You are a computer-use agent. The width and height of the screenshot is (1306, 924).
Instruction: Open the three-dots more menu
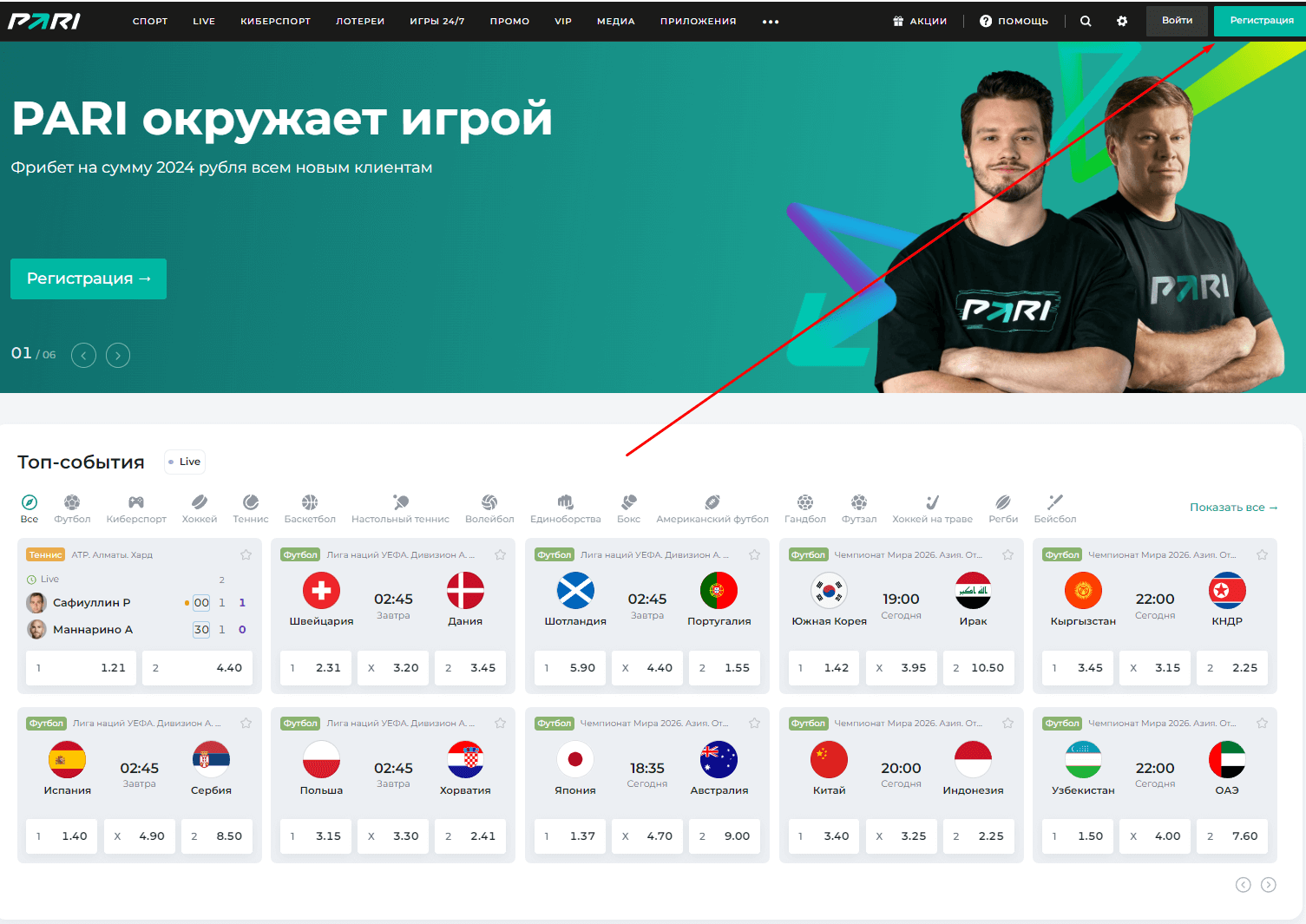coord(771,22)
